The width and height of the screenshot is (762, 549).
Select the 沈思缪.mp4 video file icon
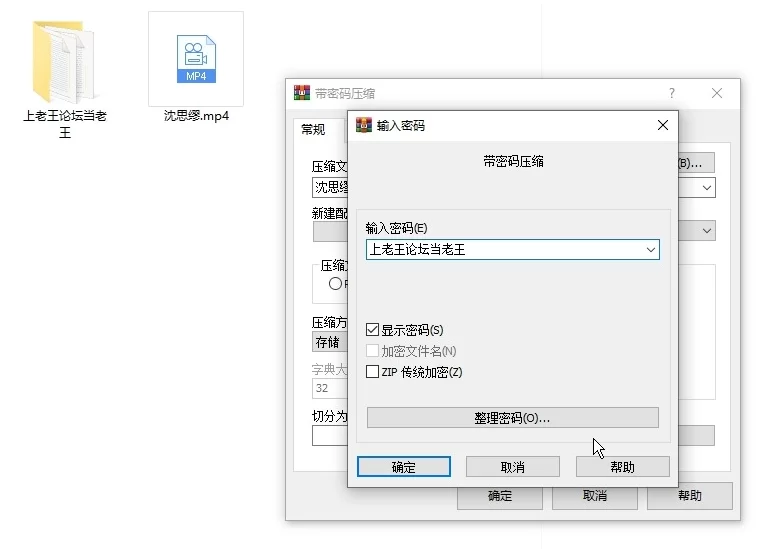[x=196, y=58]
